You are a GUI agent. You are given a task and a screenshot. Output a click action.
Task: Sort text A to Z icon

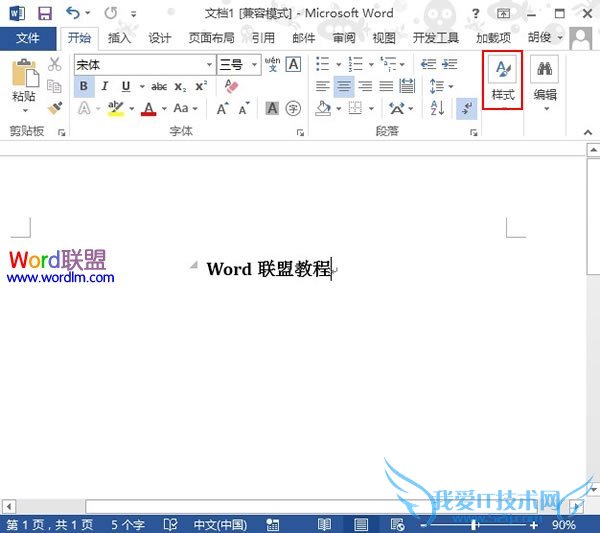(x=437, y=108)
